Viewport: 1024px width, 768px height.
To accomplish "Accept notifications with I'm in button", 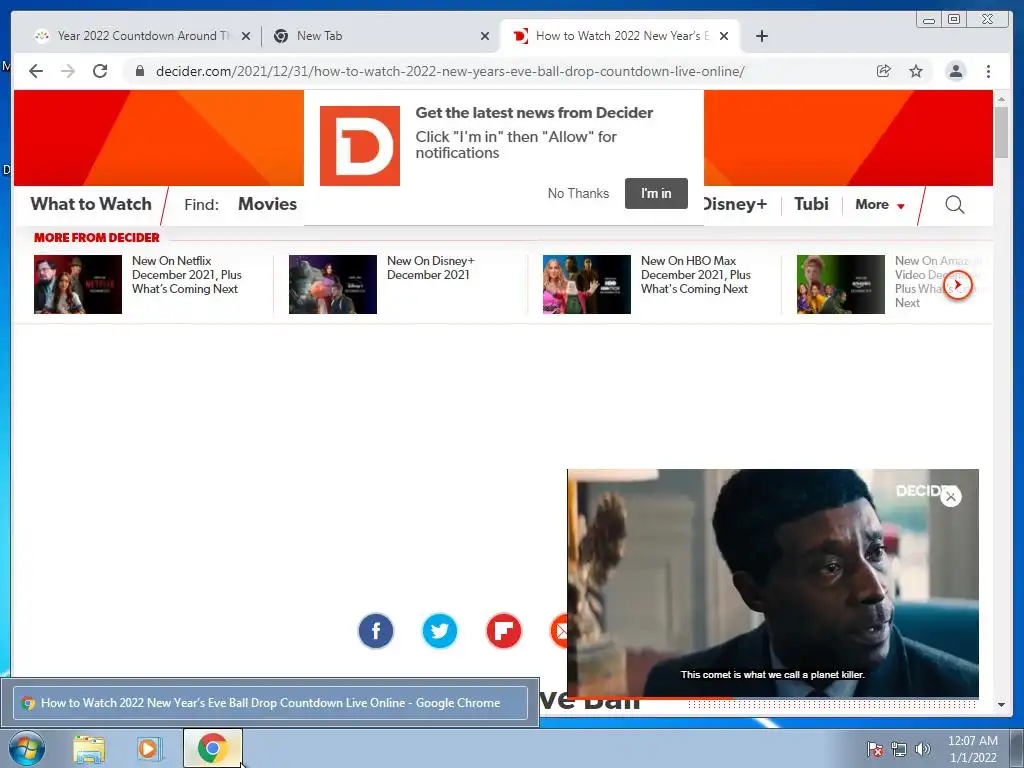I will pos(656,193).
